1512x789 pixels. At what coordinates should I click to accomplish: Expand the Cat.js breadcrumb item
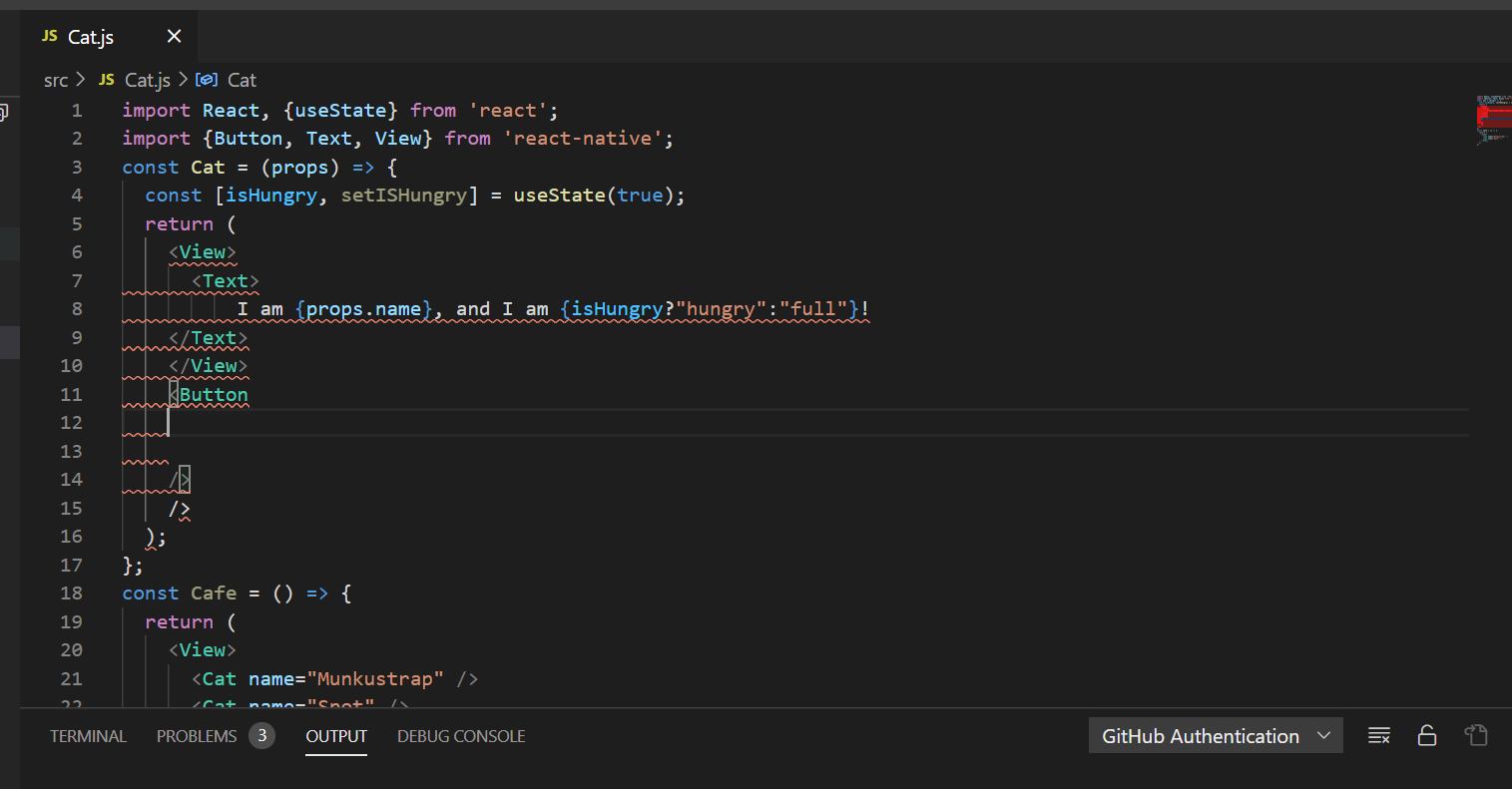(148, 80)
